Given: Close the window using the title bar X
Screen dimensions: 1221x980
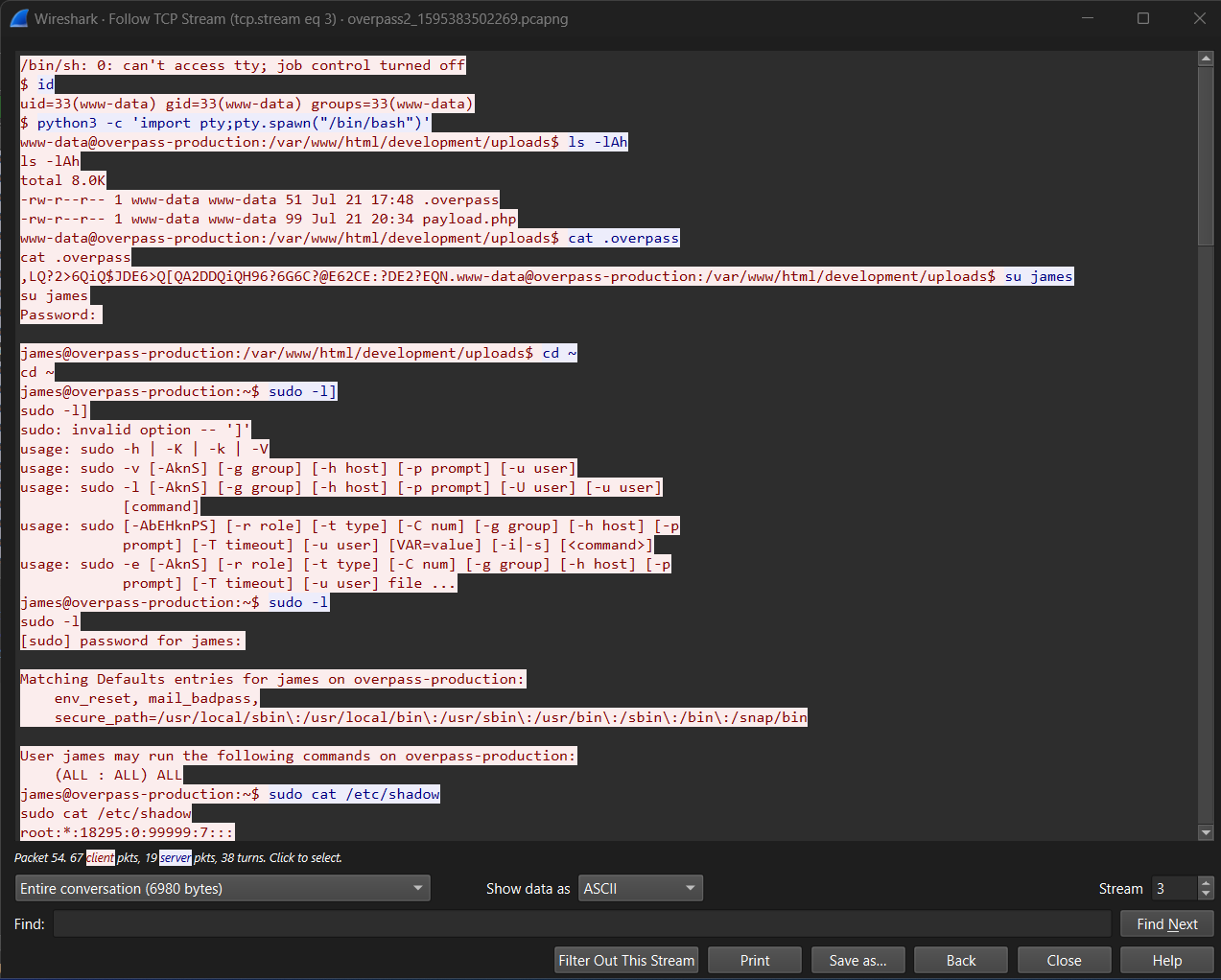Looking at the screenshot, I should coord(1199,18).
